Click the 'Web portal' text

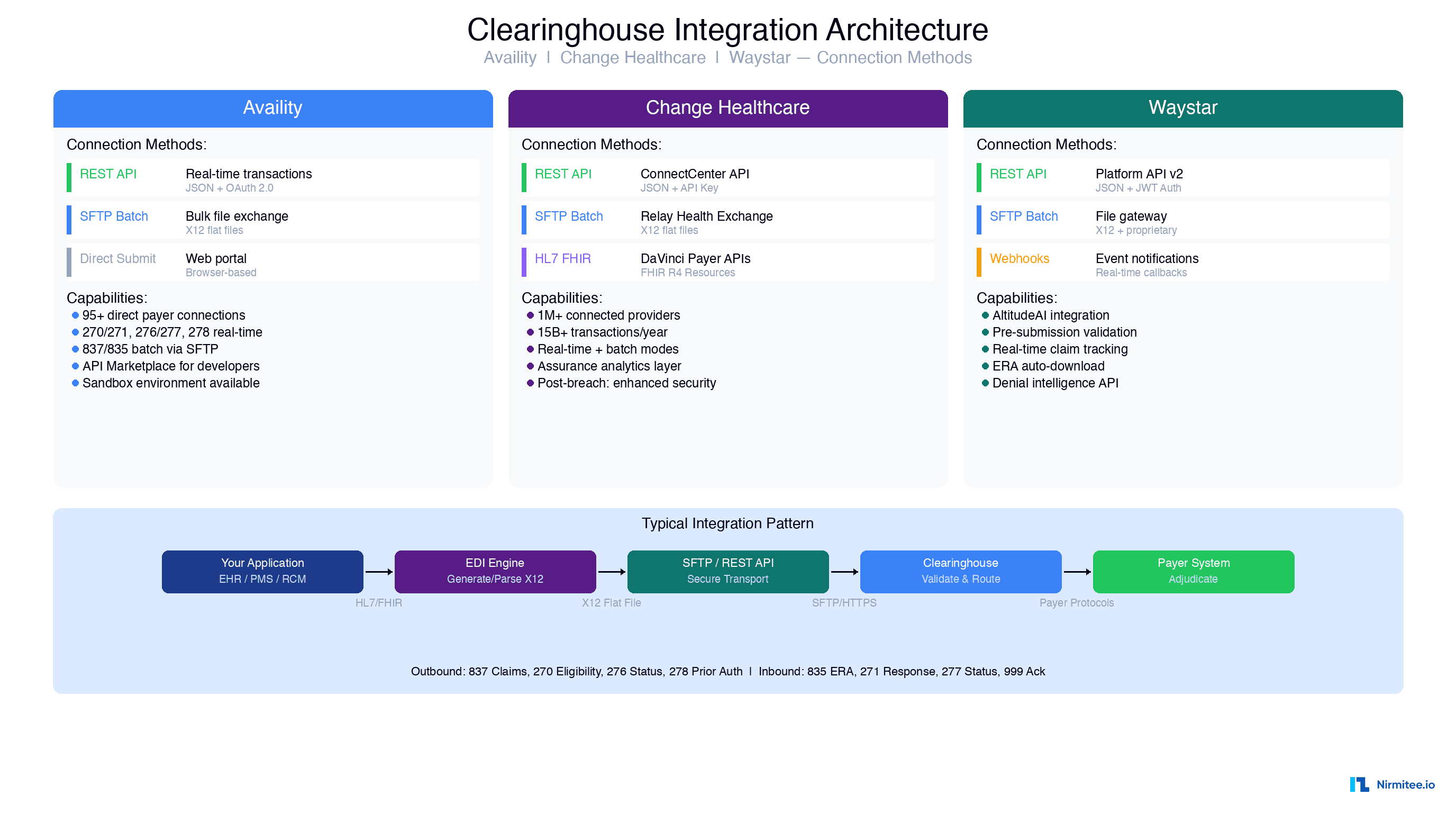[x=216, y=259]
